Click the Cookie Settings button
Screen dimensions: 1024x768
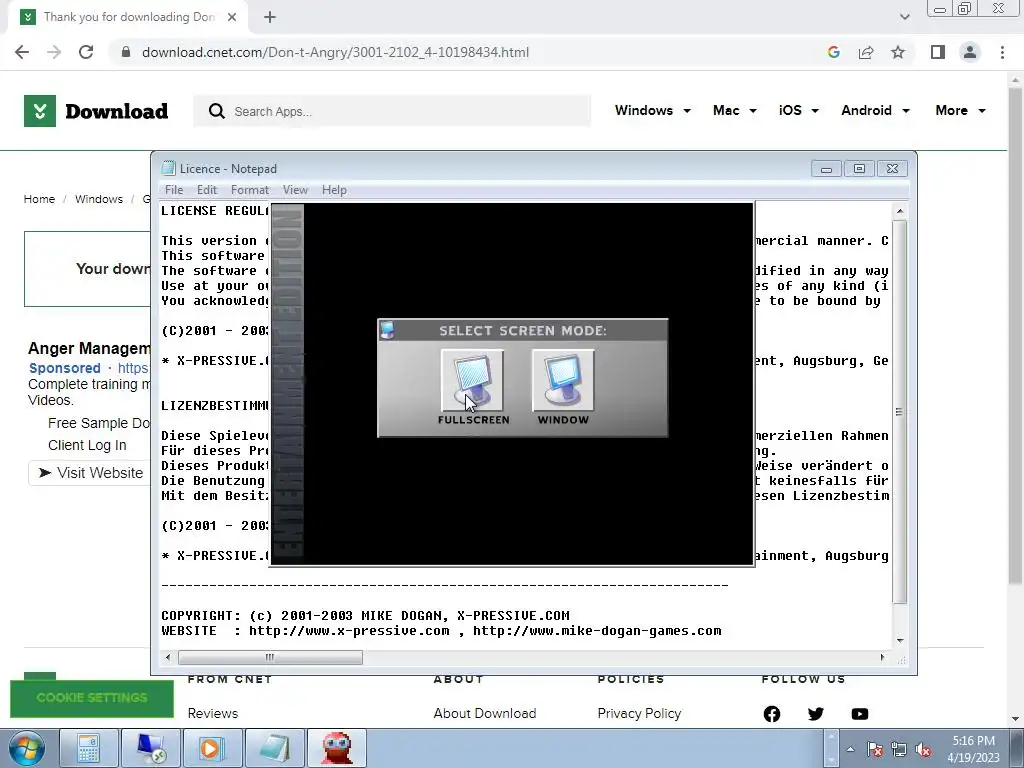click(92, 698)
